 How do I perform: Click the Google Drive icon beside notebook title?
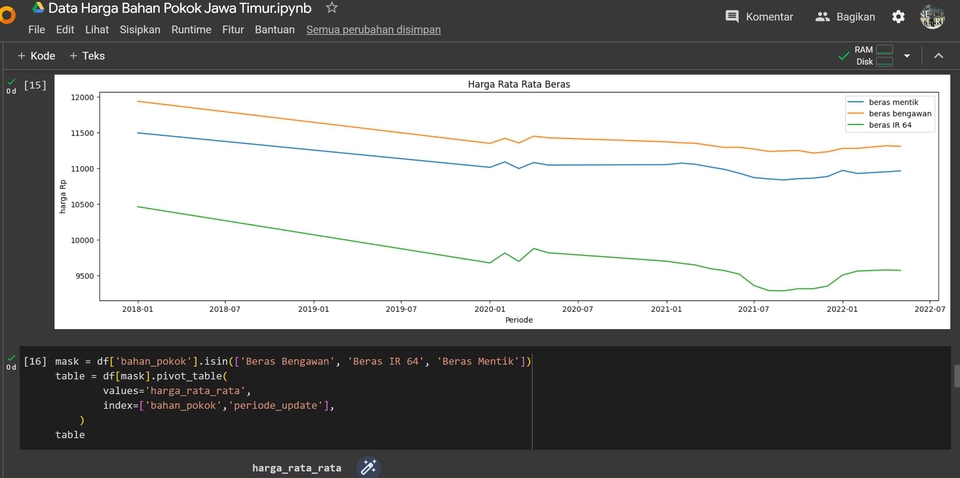click(38, 8)
